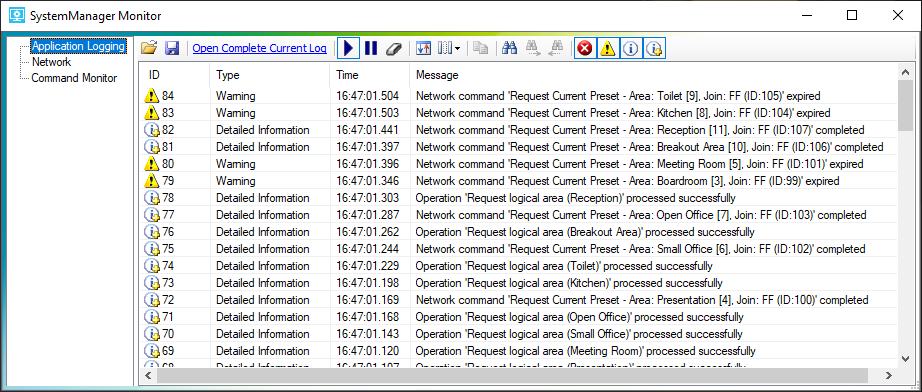Viewport: 922px width, 392px height.
Task: Open a log file with folder icon
Action: pos(149,48)
